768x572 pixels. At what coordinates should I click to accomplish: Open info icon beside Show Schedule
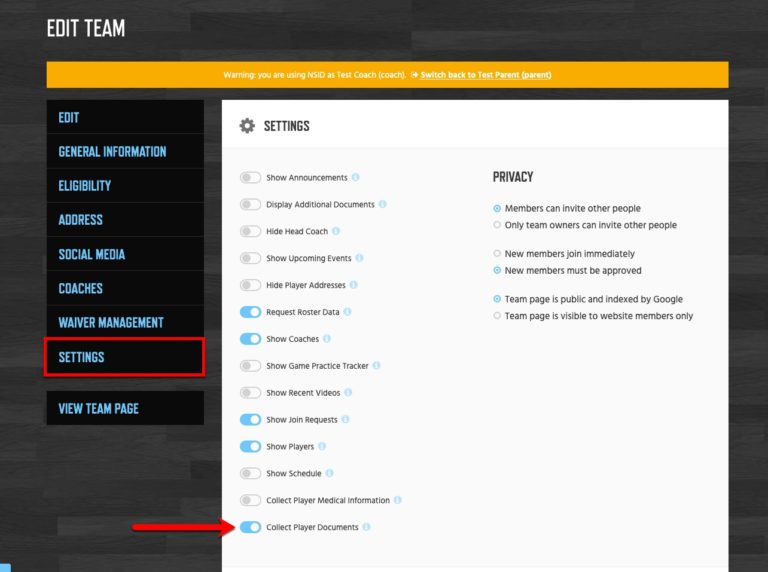pos(330,473)
